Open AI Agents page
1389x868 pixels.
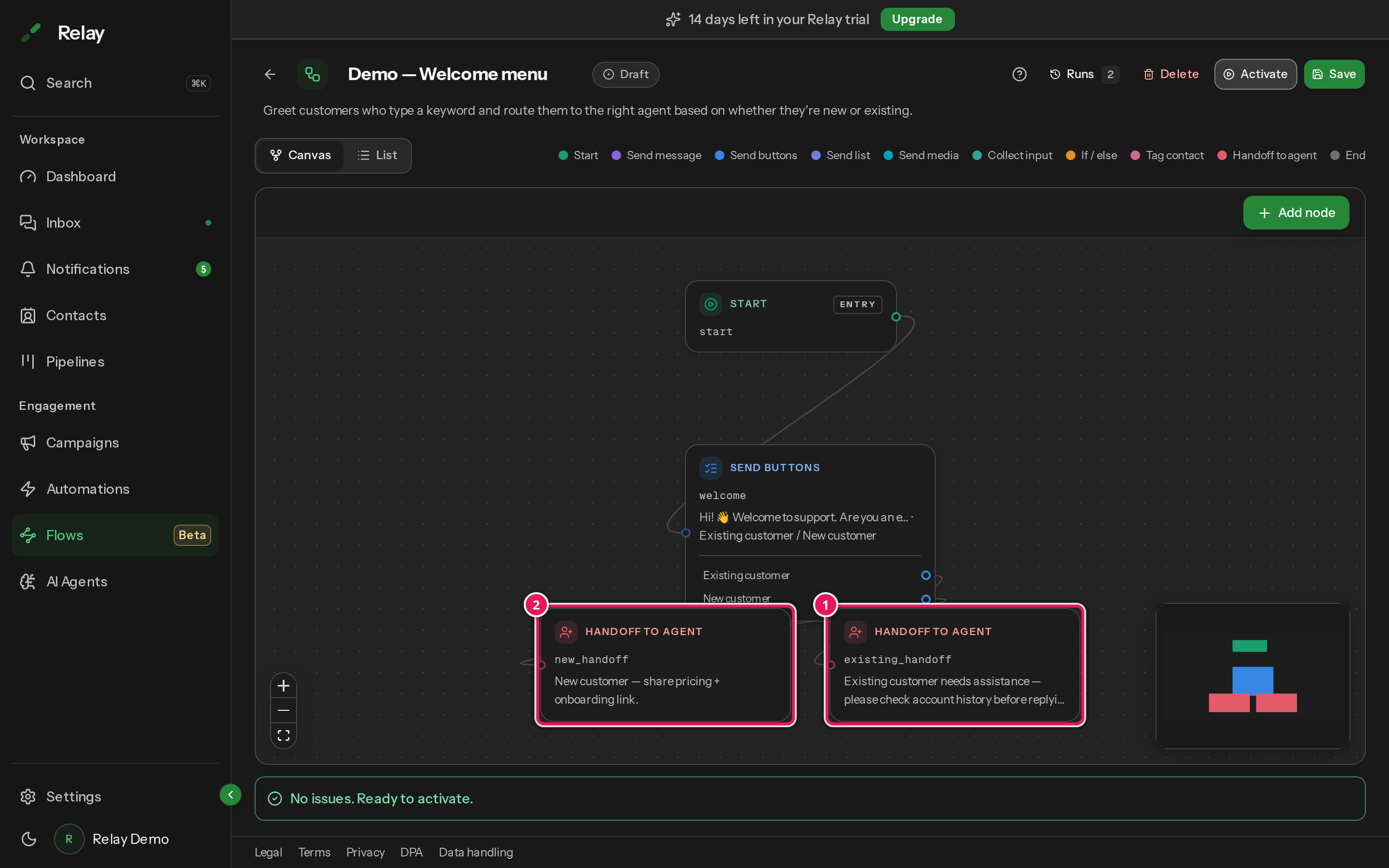(x=115, y=582)
